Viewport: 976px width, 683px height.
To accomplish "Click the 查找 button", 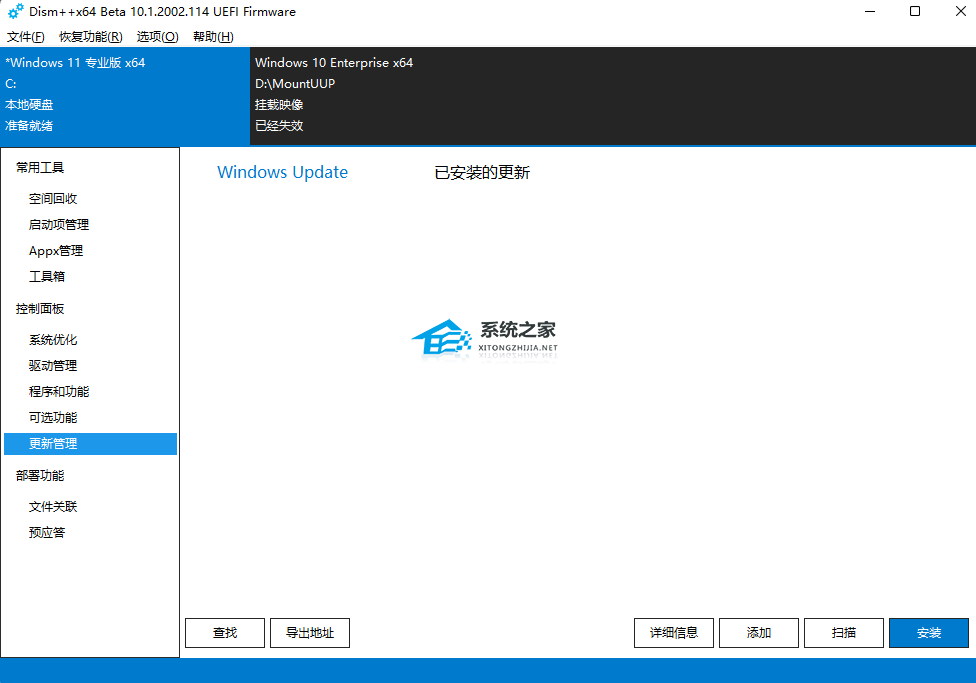I will click(x=225, y=633).
